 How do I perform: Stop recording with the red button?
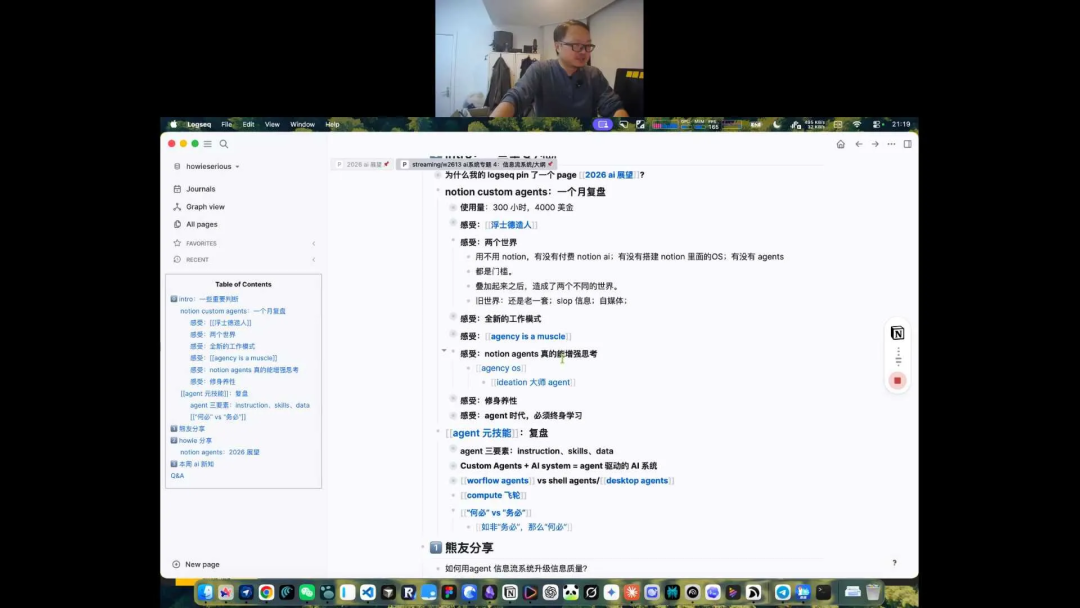coord(897,381)
